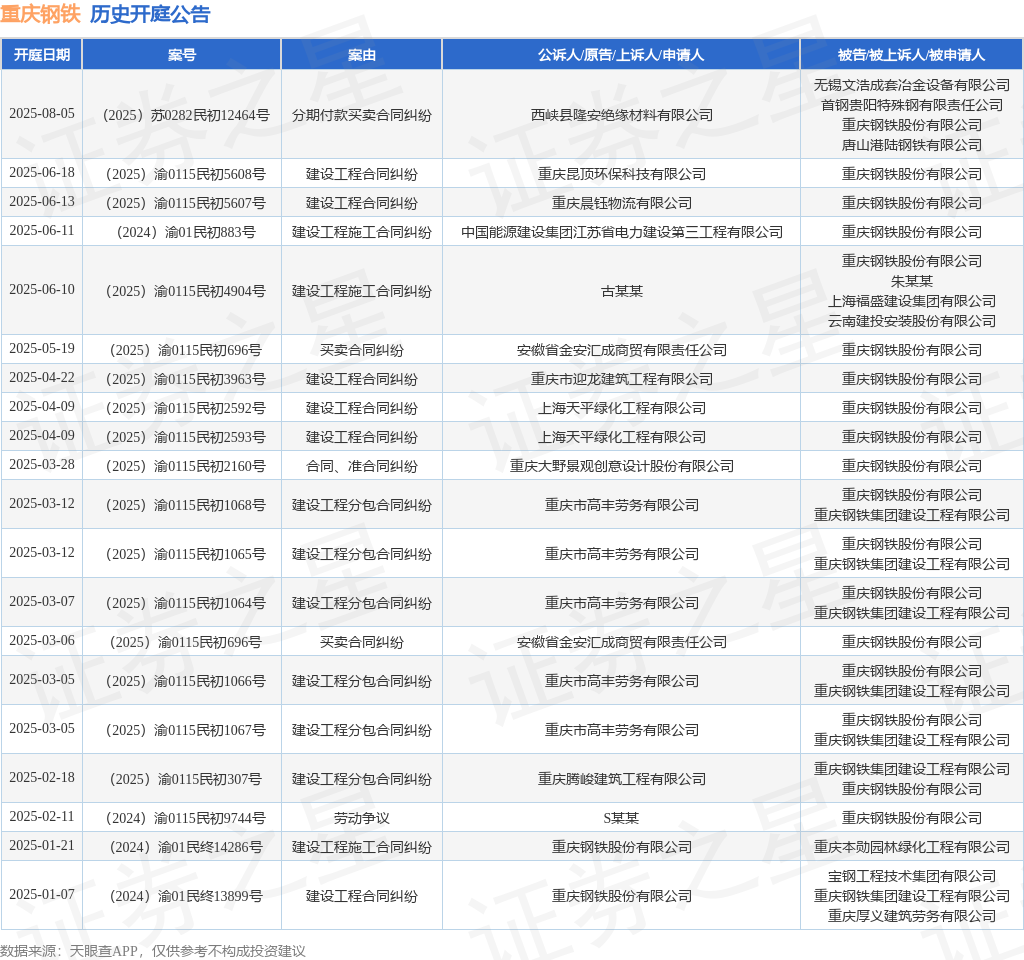Click case number (2025)渝0115民初1064号

click(x=185, y=603)
